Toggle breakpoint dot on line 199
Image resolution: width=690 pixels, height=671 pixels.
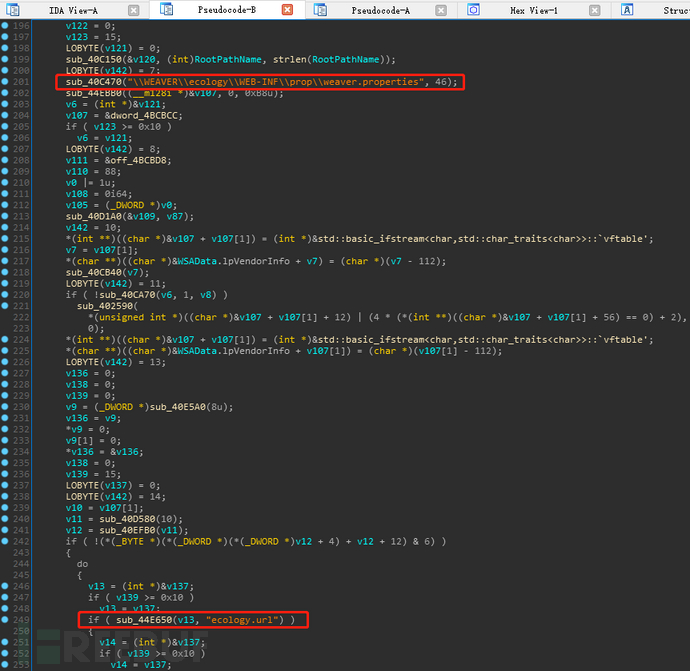click(x=5, y=59)
